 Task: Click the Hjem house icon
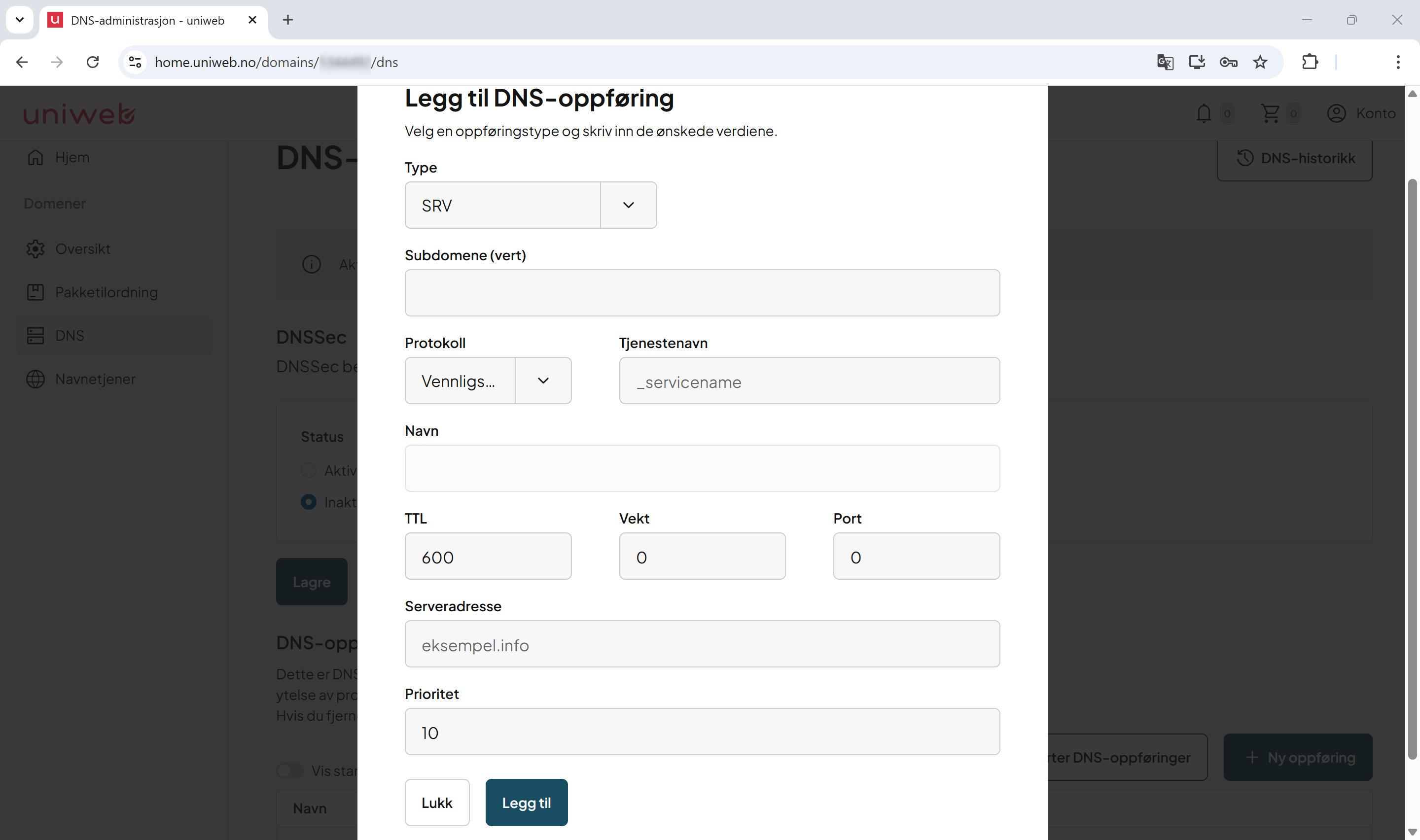[x=35, y=157]
